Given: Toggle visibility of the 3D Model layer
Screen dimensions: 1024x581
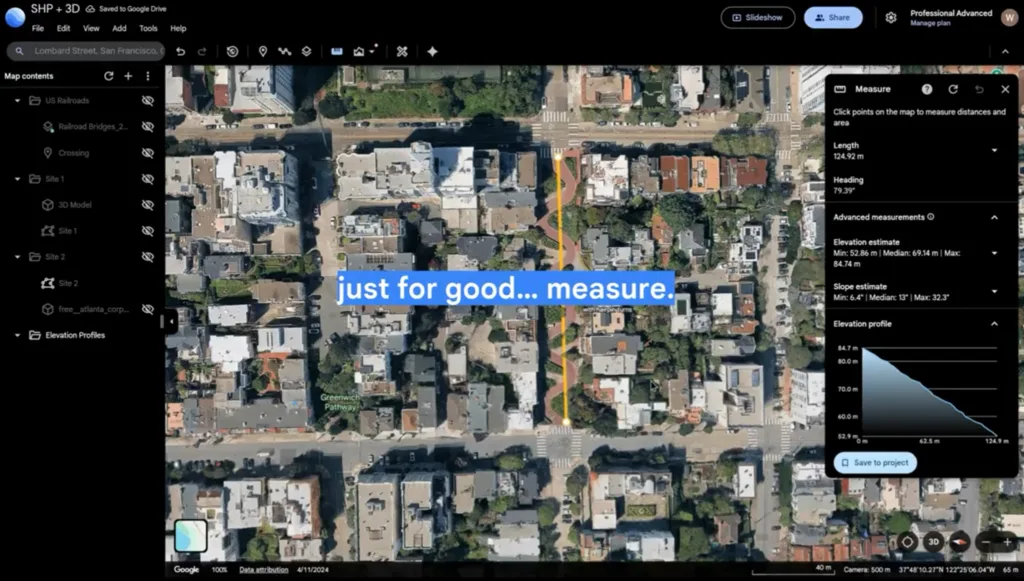Looking at the screenshot, I should tap(148, 205).
